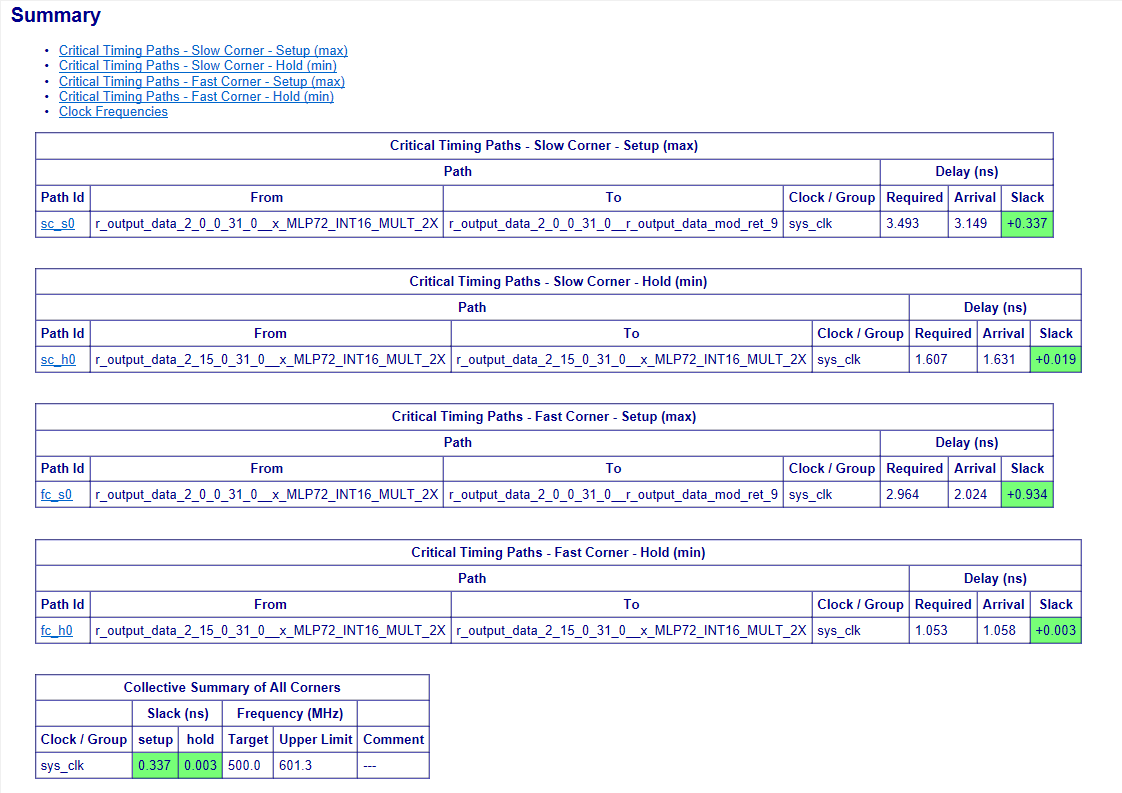Click the green +0.019 slack cell
The height and width of the screenshot is (793, 1122).
tap(1055, 360)
